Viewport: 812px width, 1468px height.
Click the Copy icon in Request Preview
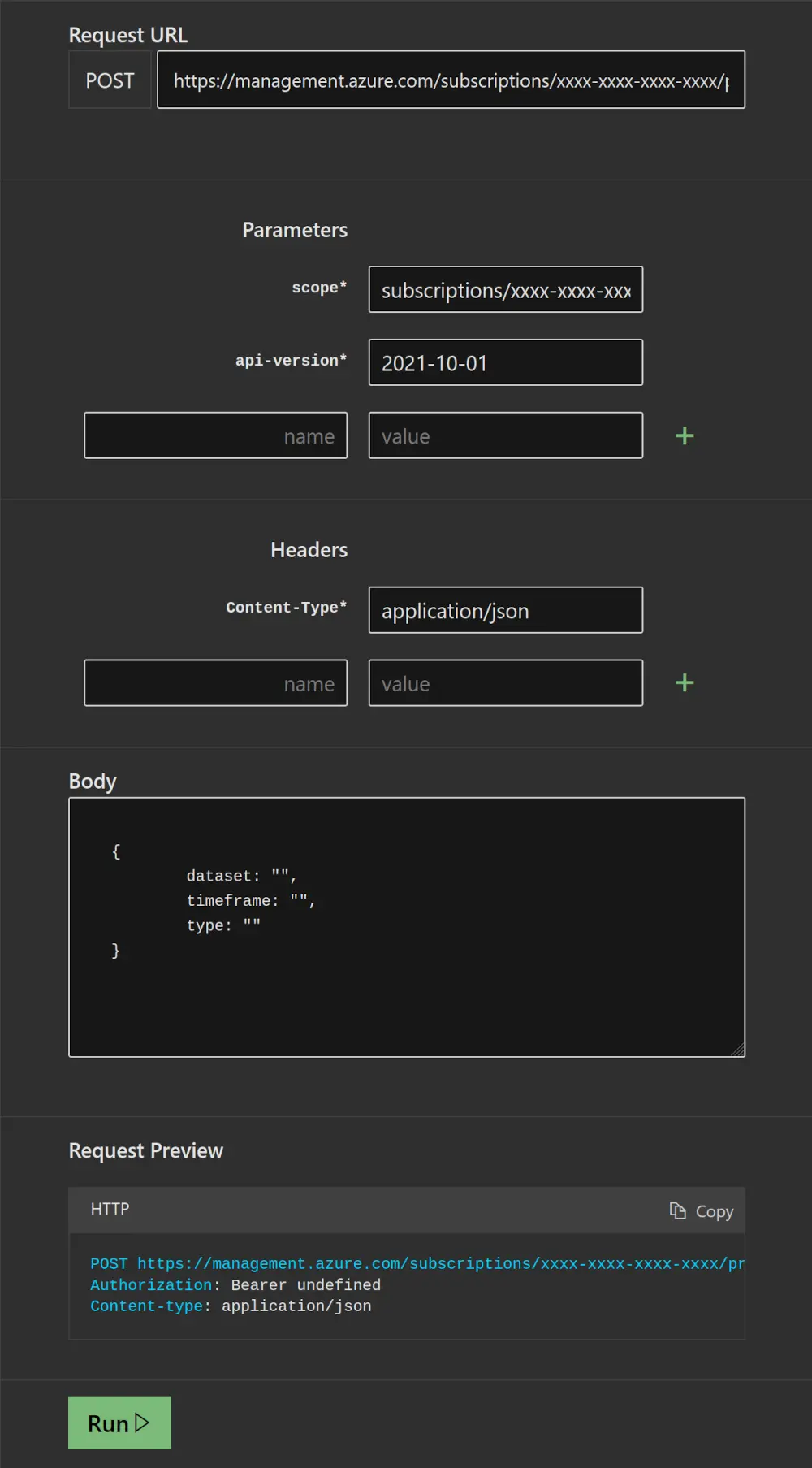tap(678, 1210)
